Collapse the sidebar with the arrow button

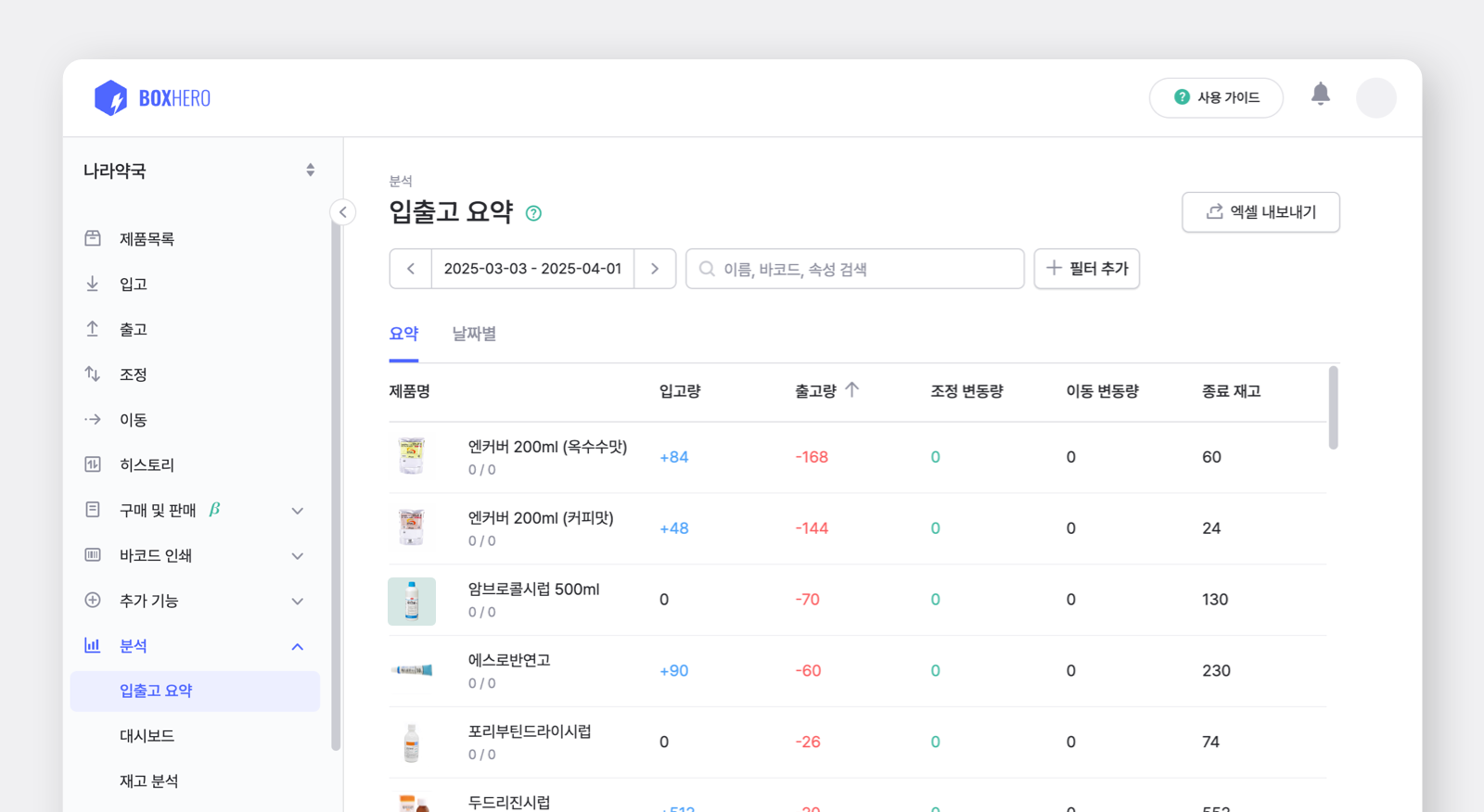tap(343, 212)
